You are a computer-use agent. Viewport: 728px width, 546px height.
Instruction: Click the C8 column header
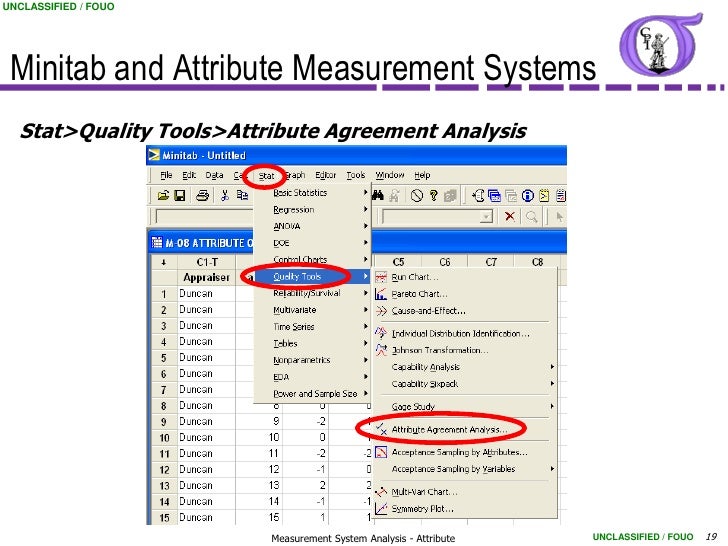click(537, 262)
